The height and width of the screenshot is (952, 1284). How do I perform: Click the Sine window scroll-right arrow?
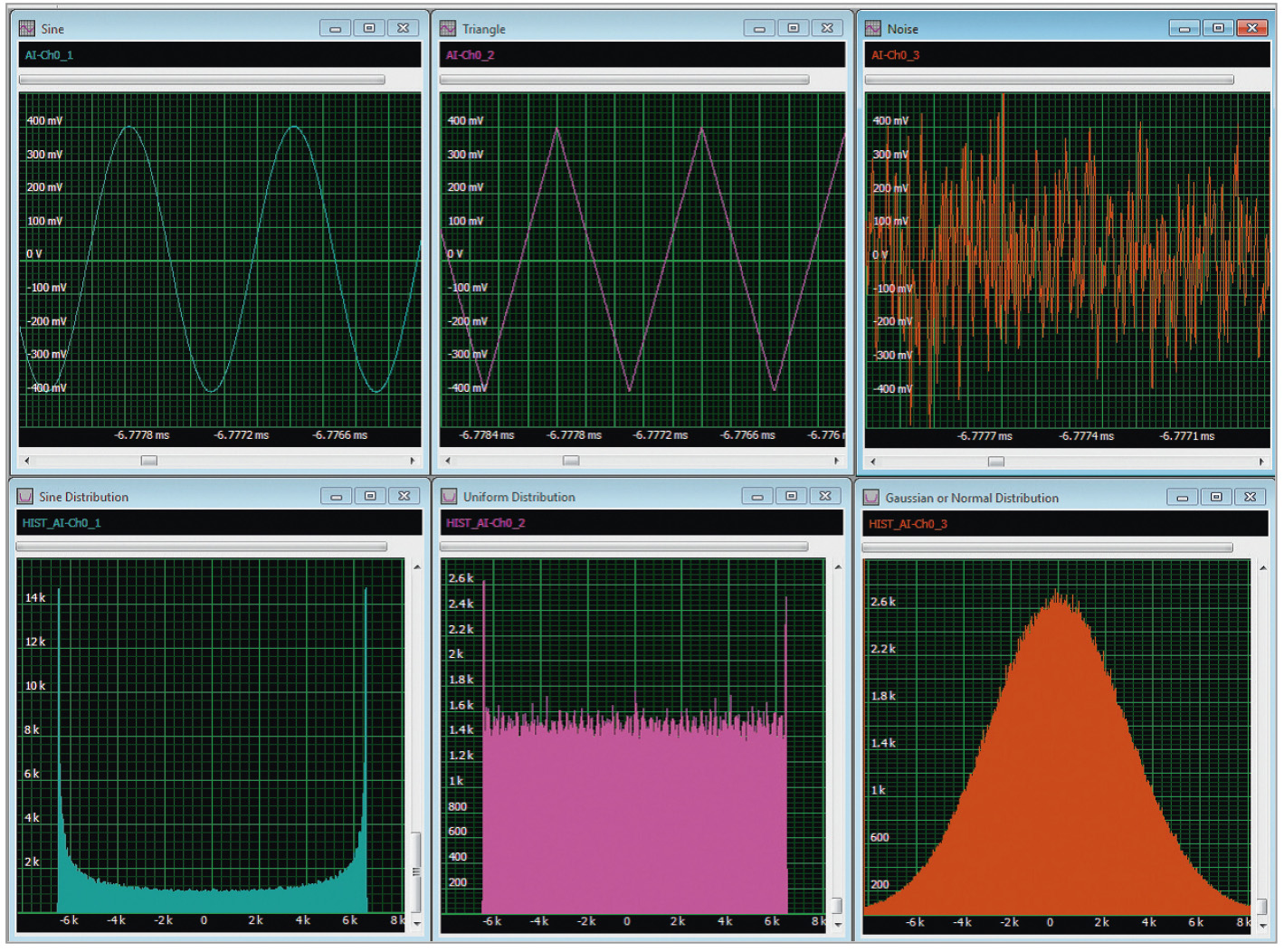click(413, 461)
